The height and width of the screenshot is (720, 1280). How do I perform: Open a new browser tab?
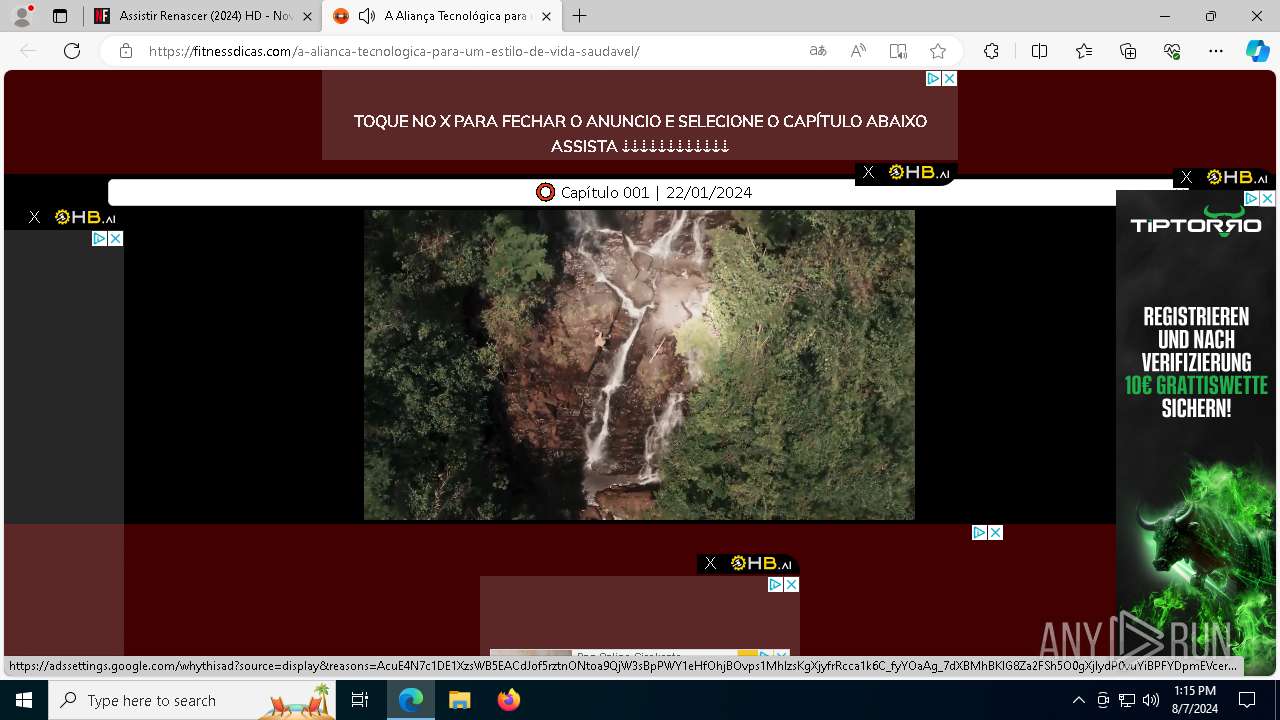pos(580,16)
